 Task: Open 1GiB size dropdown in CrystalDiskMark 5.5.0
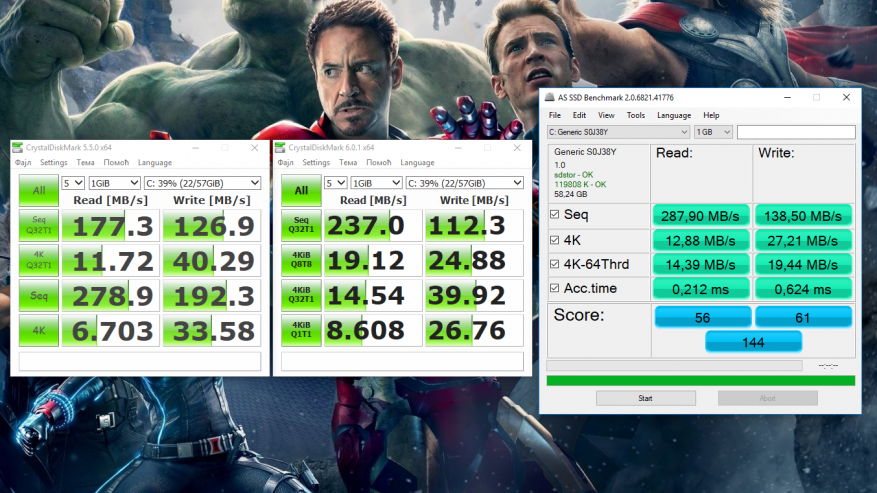pyautogui.click(x=114, y=183)
